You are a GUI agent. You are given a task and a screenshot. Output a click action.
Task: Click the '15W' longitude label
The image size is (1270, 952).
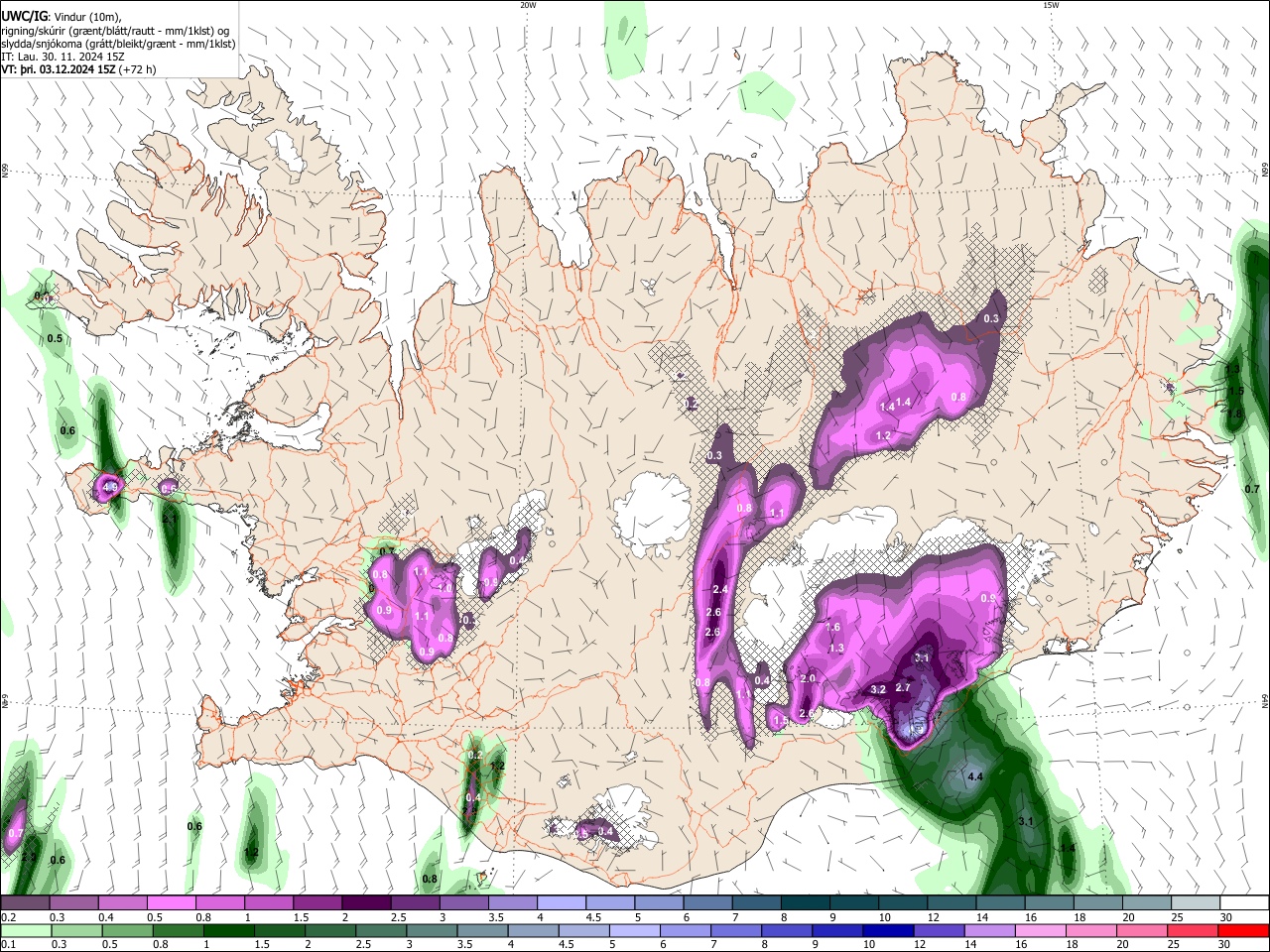coord(1051,5)
